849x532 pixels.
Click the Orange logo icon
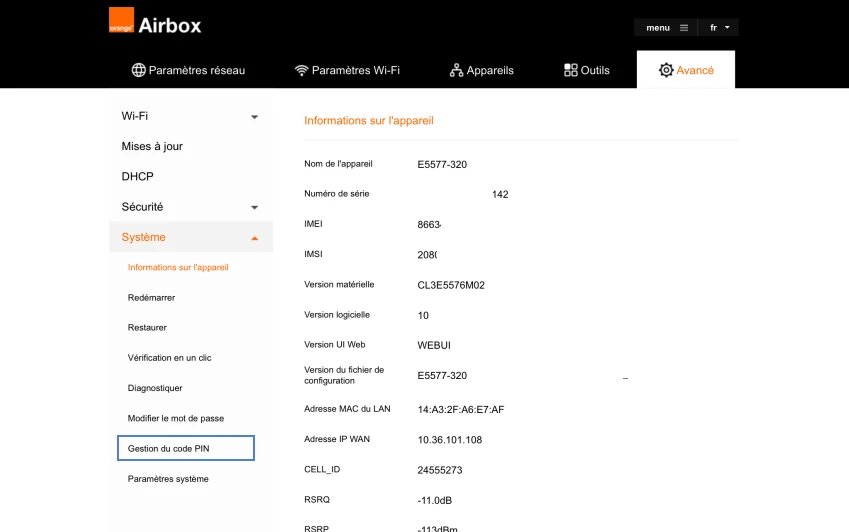(x=121, y=20)
